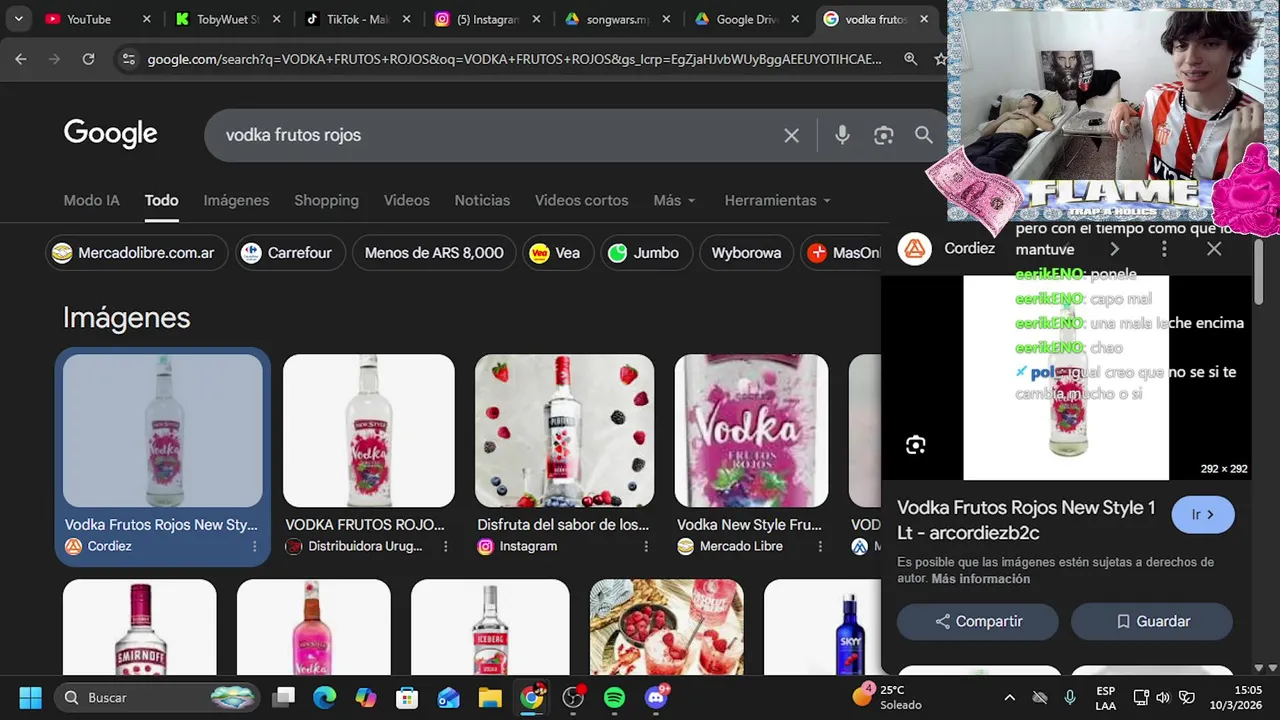Go back with the browser back arrow
The height and width of the screenshot is (720, 1280).
(21, 59)
